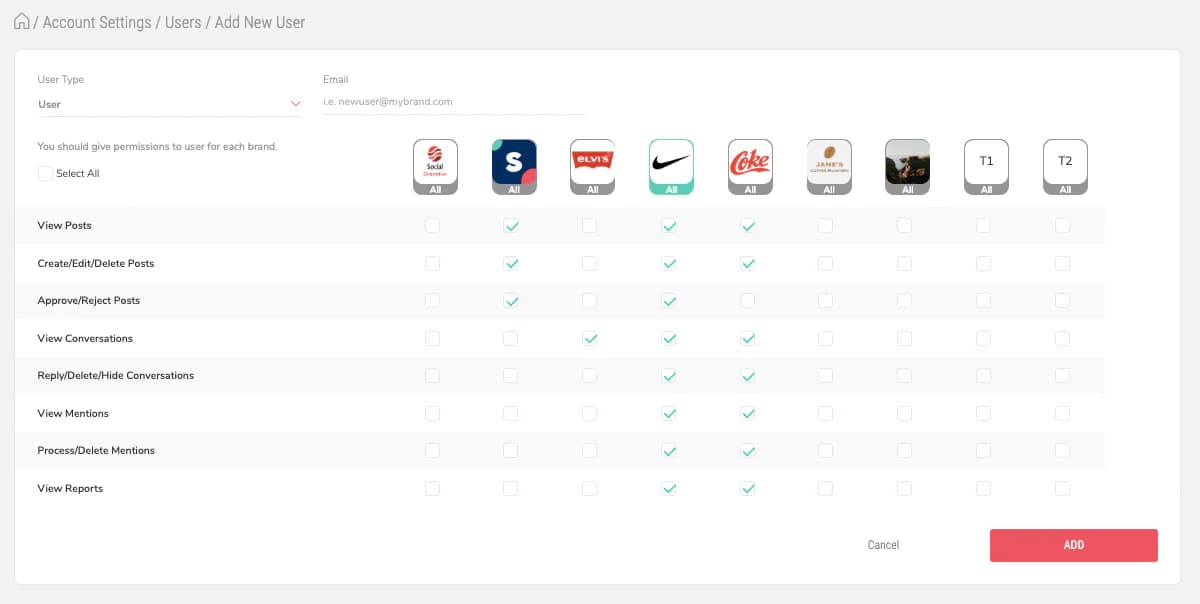
Task: Uncheck View Conversations for Levi's
Action: tap(590, 339)
